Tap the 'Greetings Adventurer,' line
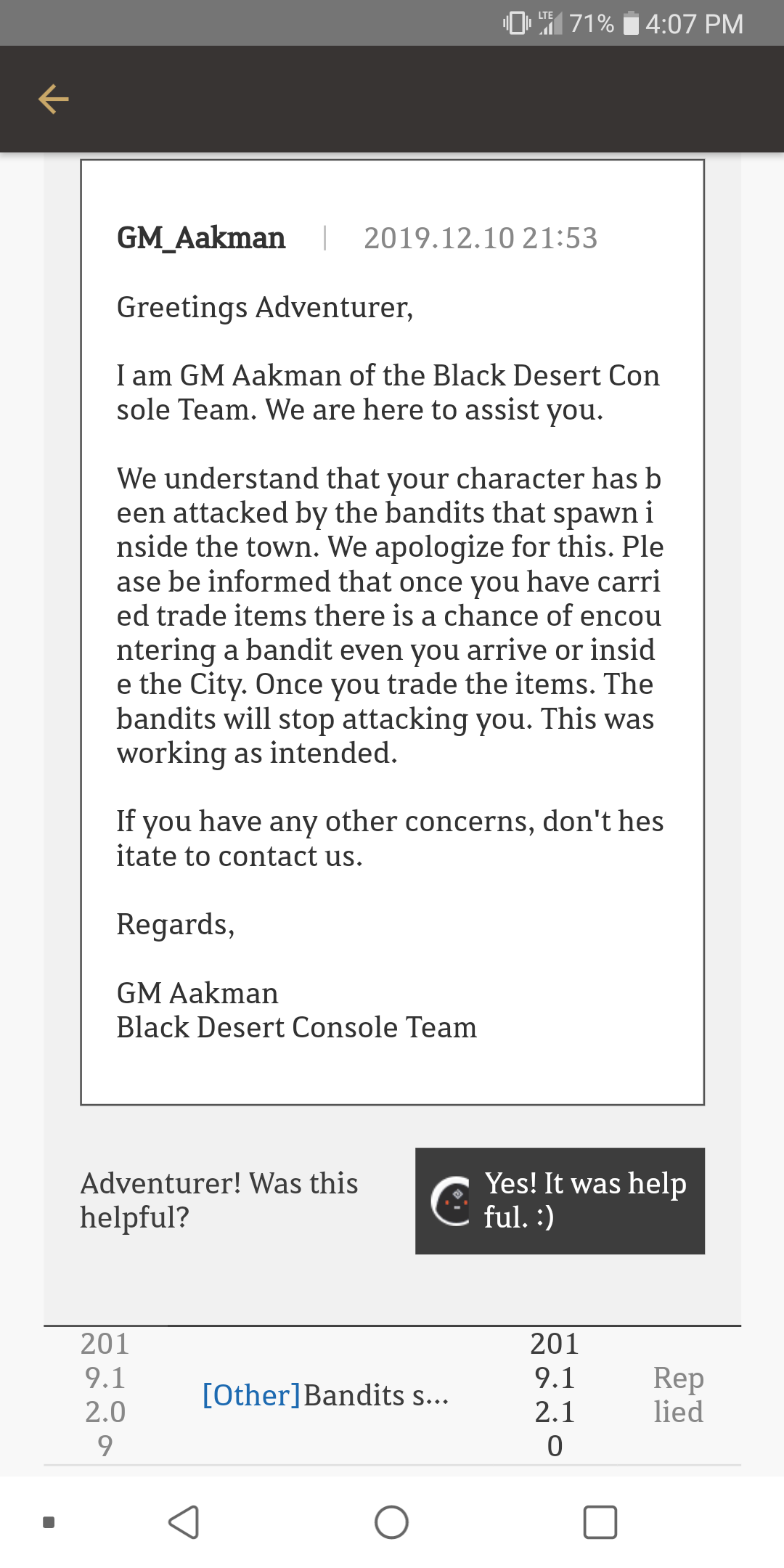This screenshot has height=1568, width=784. point(265,308)
